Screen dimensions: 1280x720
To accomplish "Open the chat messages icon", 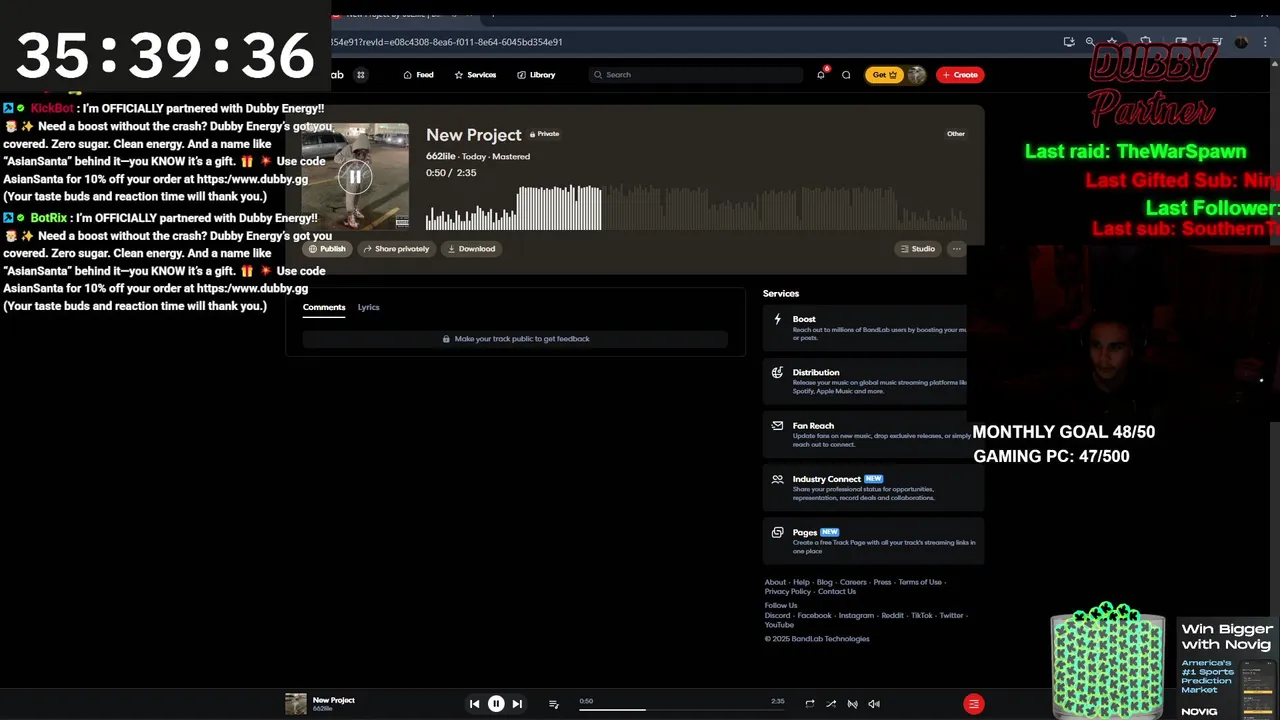I will click(x=846, y=75).
